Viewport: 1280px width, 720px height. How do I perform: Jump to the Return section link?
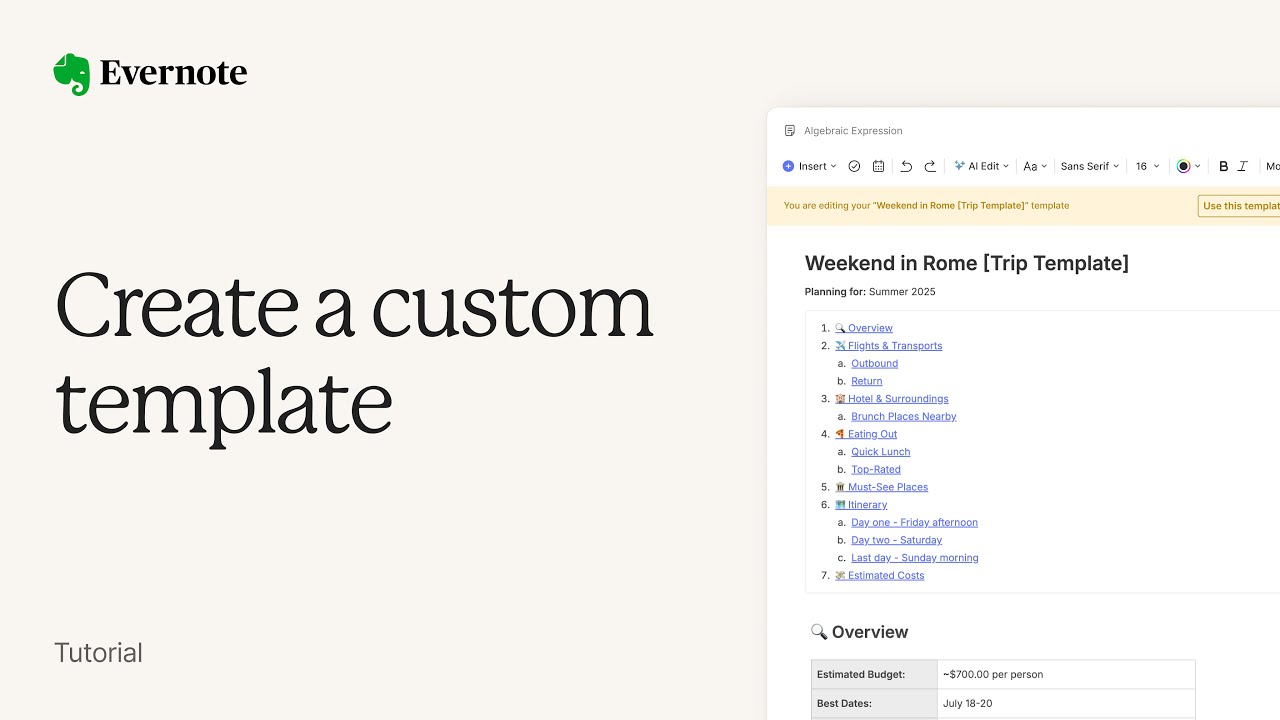coord(867,381)
